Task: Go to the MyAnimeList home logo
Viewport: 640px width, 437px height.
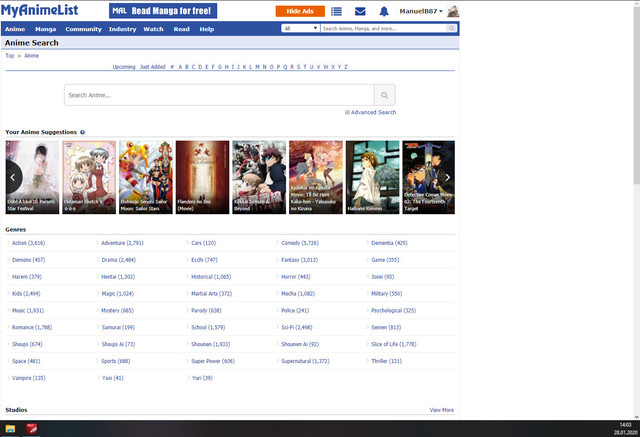Action: [x=50, y=10]
